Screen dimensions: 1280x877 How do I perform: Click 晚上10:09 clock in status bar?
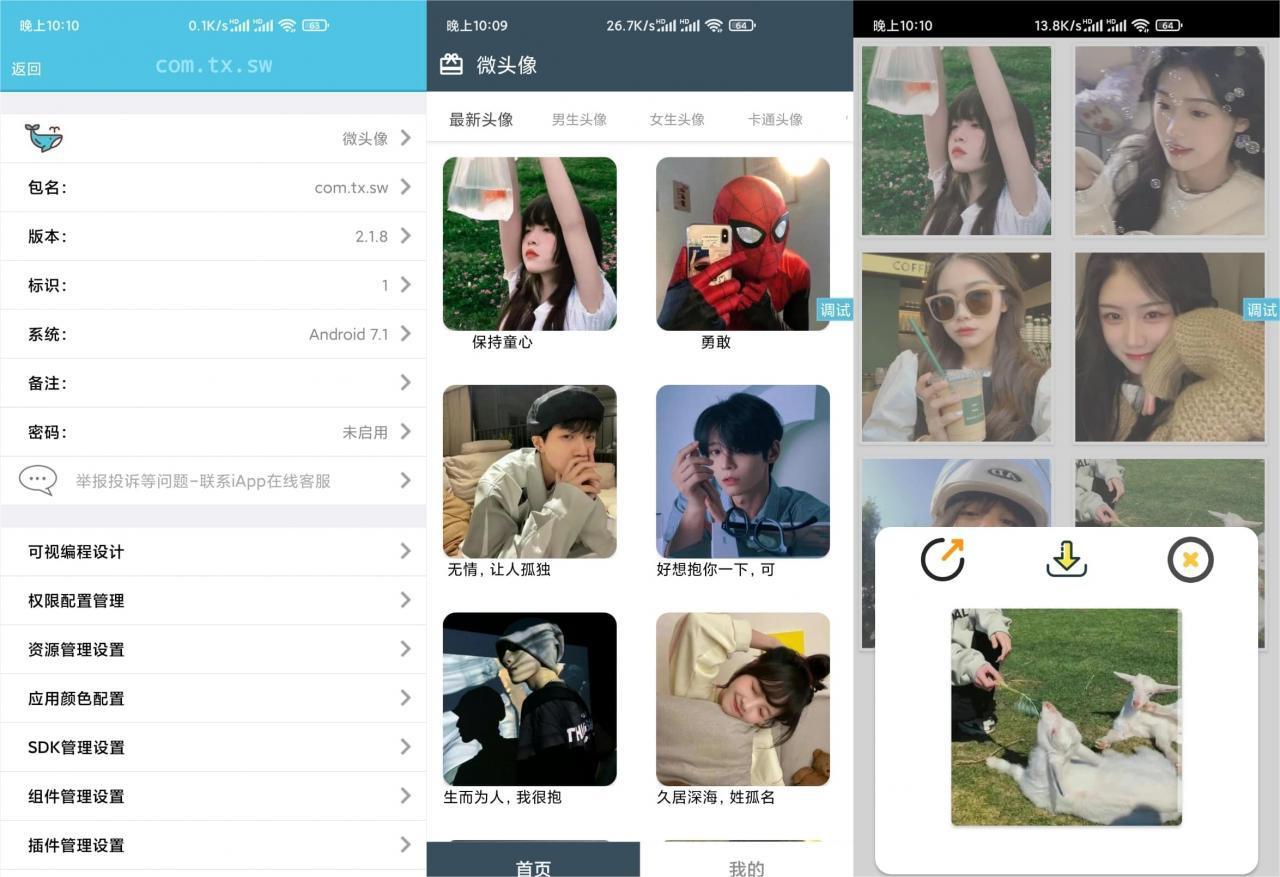point(477,25)
